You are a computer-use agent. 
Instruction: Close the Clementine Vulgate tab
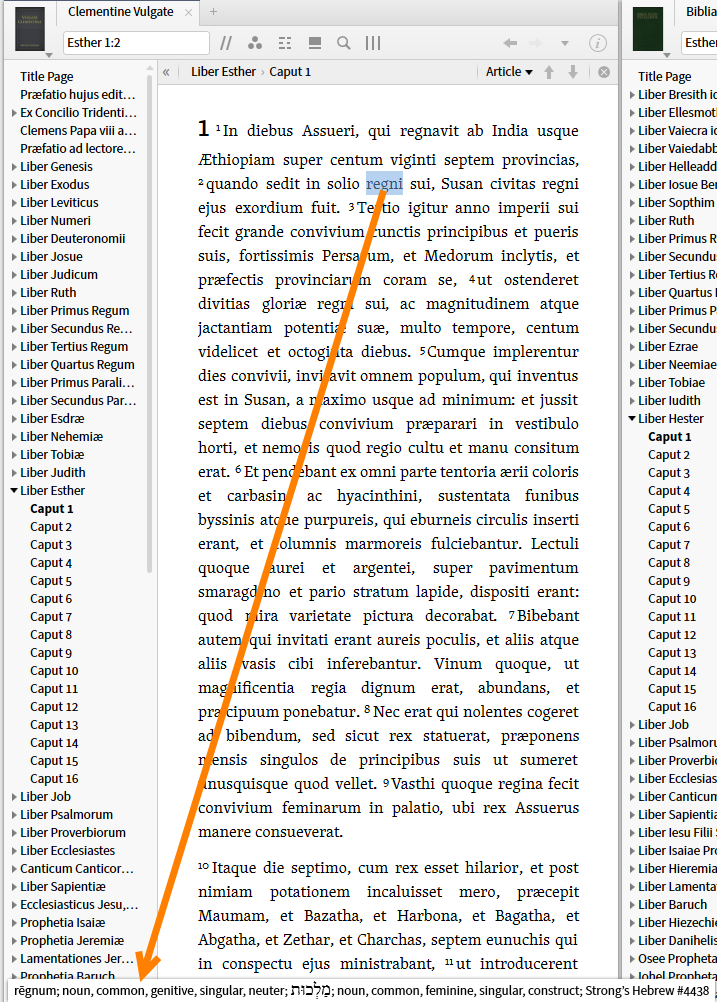click(189, 12)
